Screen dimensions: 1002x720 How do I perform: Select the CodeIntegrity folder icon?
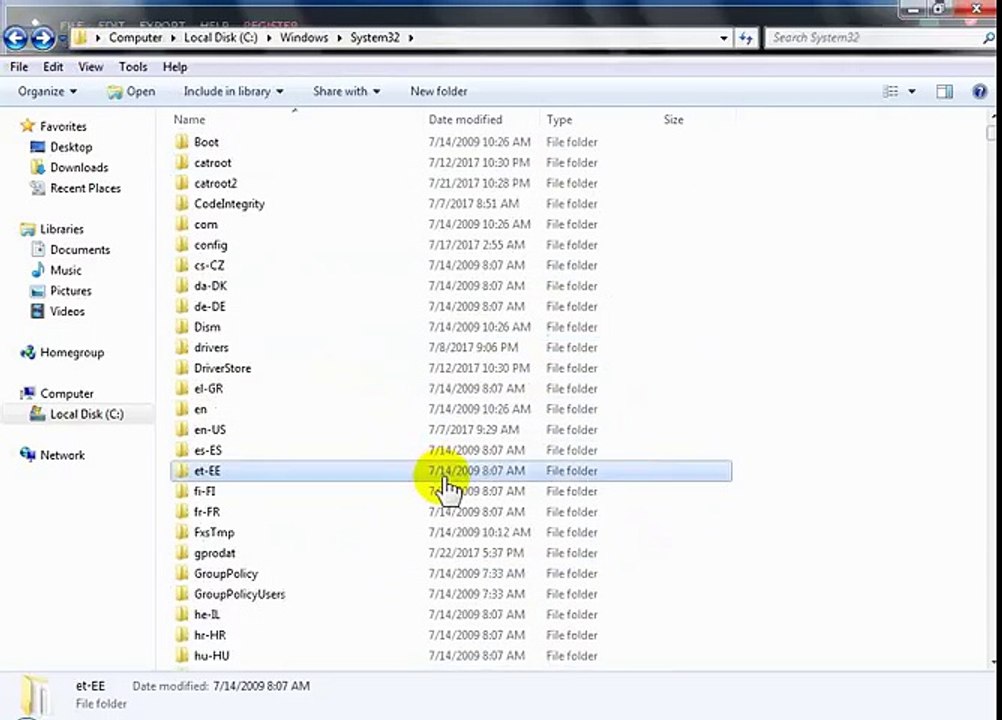[x=182, y=203]
